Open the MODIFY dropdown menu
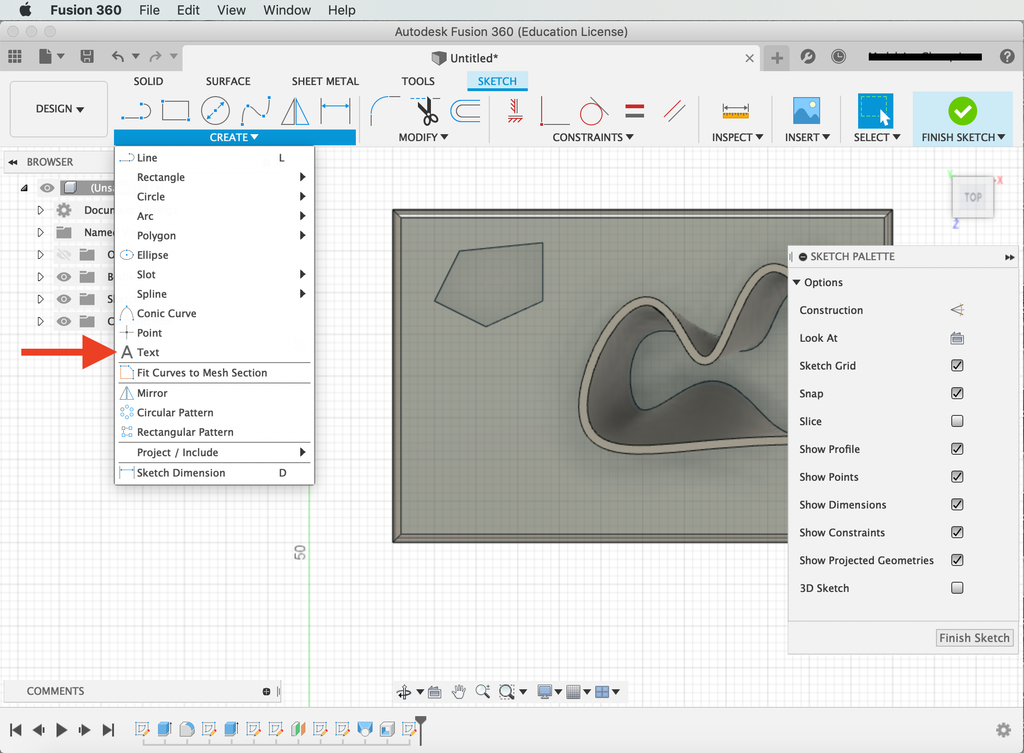 pyautogui.click(x=423, y=137)
